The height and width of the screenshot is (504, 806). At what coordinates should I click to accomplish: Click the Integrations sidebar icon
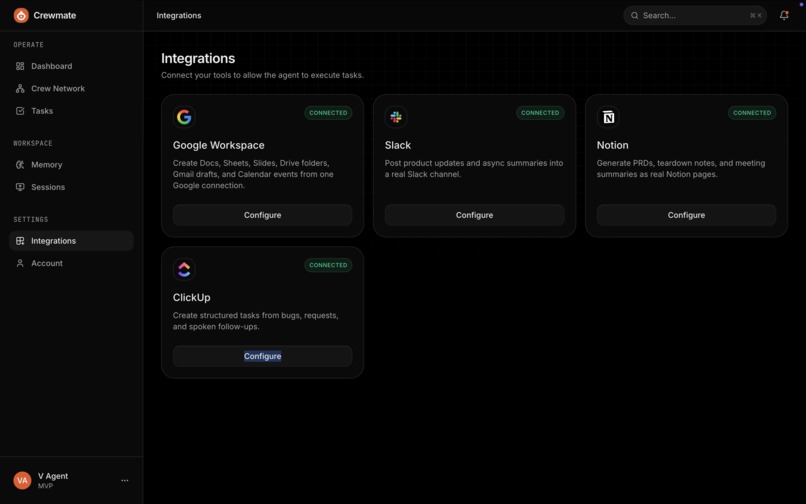click(x=20, y=241)
